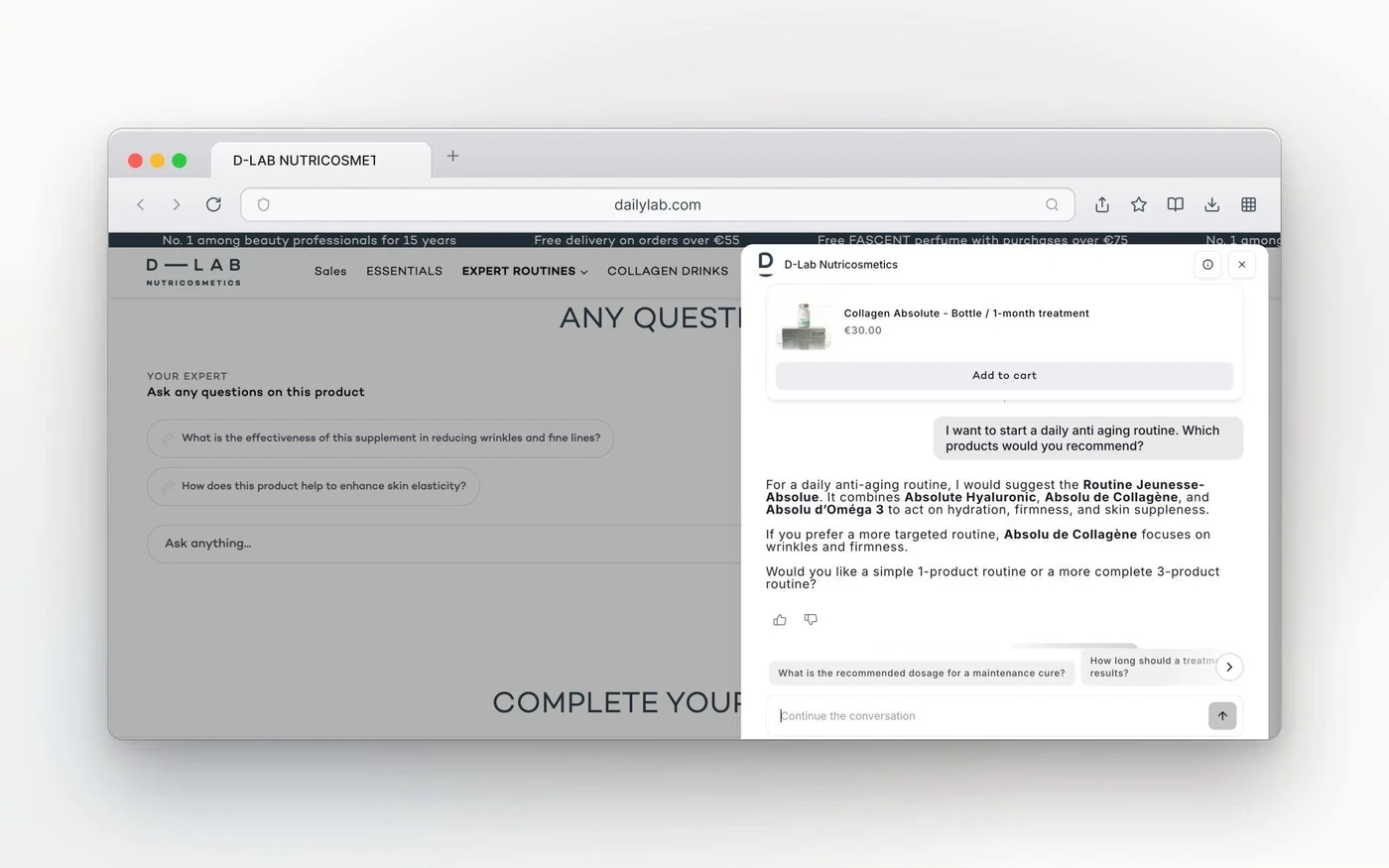Click the dailylab.com address bar
Screen dimensions: 1389x868
coord(658,204)
